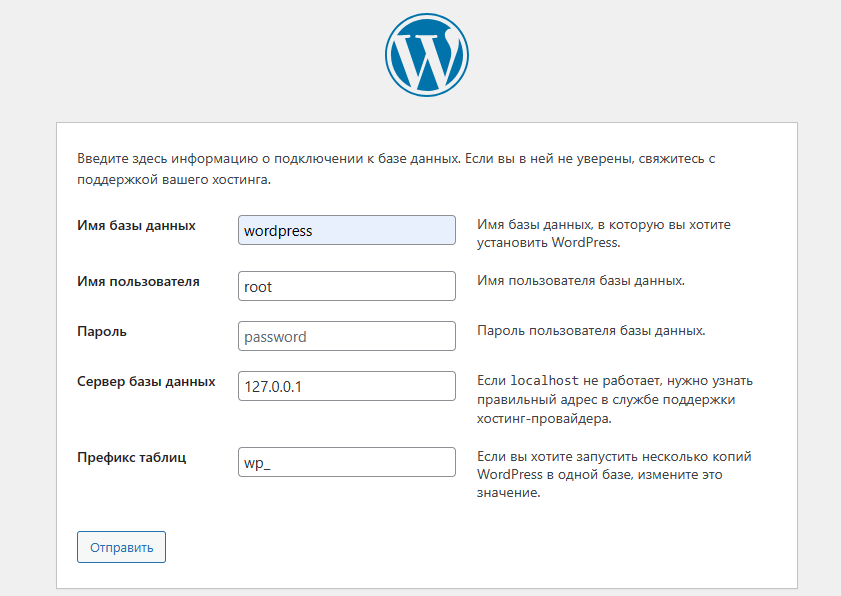Click the Пароль пользователя базы данных hint
The width and height of the screenshot is (841, 596).
point(591,330)
